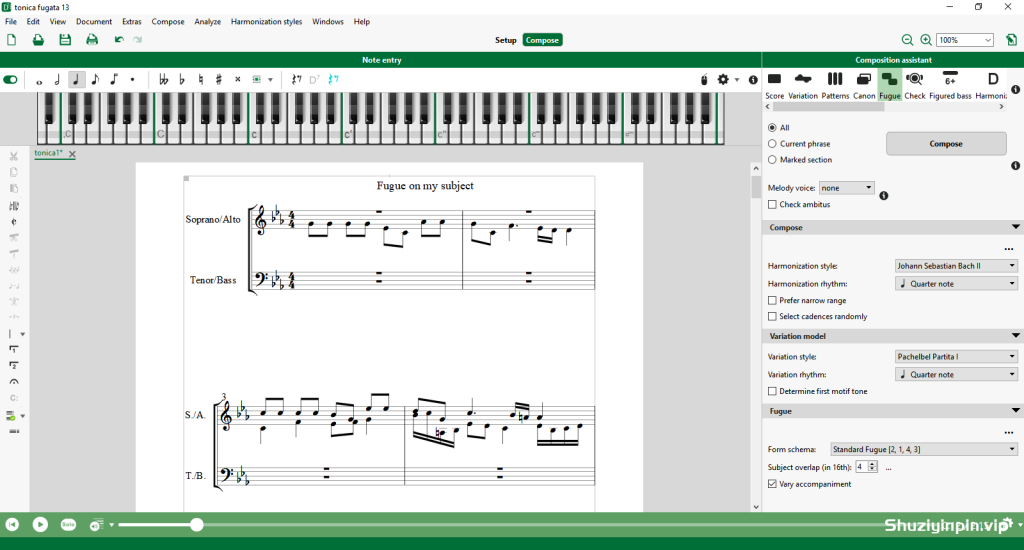1024x550 pixels.
Task: Open file from toolbar
Action: [x=39, y=40]
